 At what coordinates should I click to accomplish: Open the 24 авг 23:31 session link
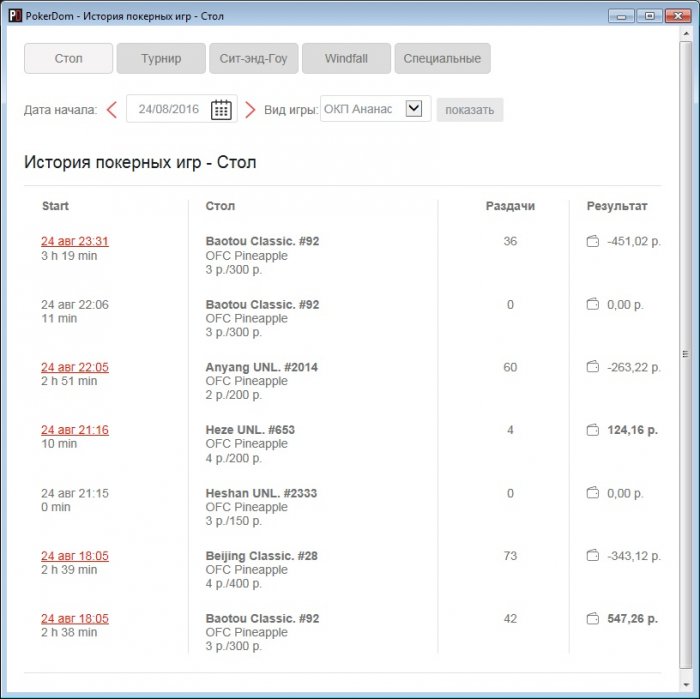click(x=75, y=241)
